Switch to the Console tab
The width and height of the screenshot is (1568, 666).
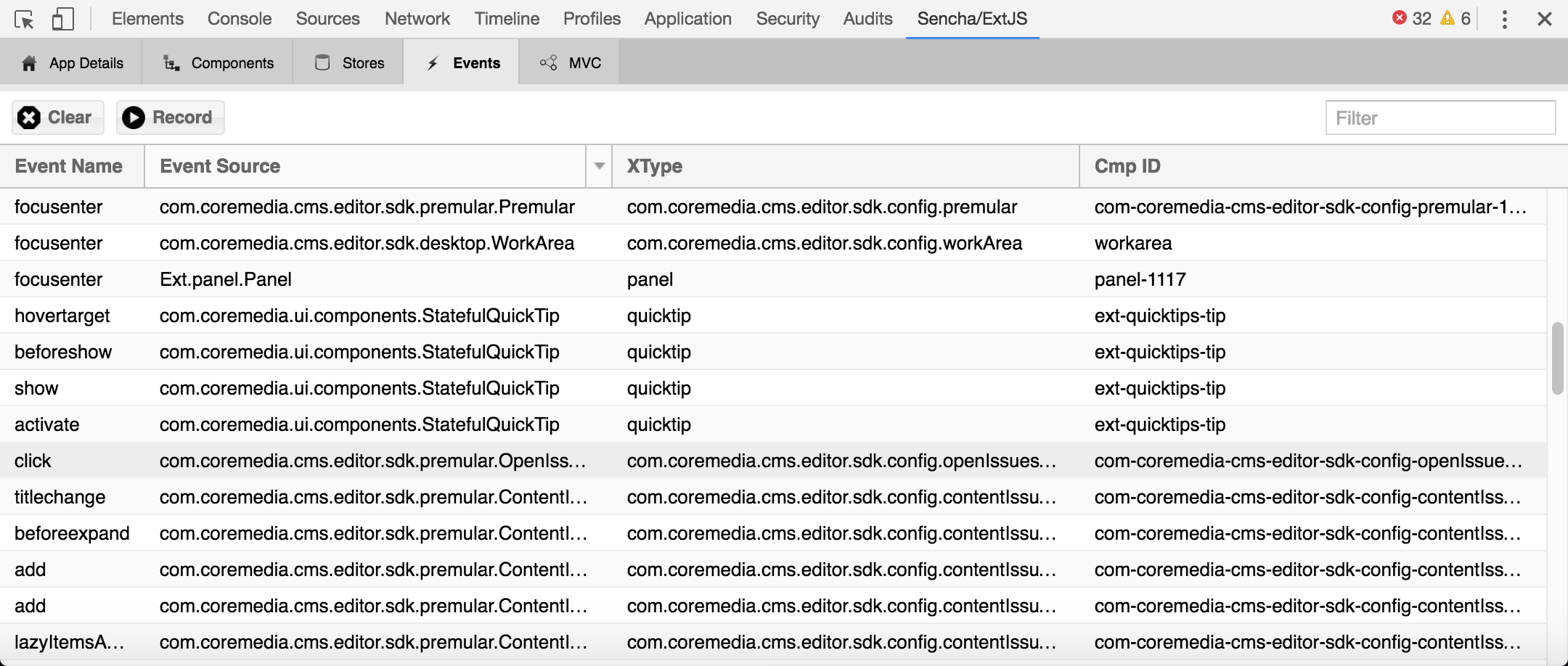coord(239,19)
